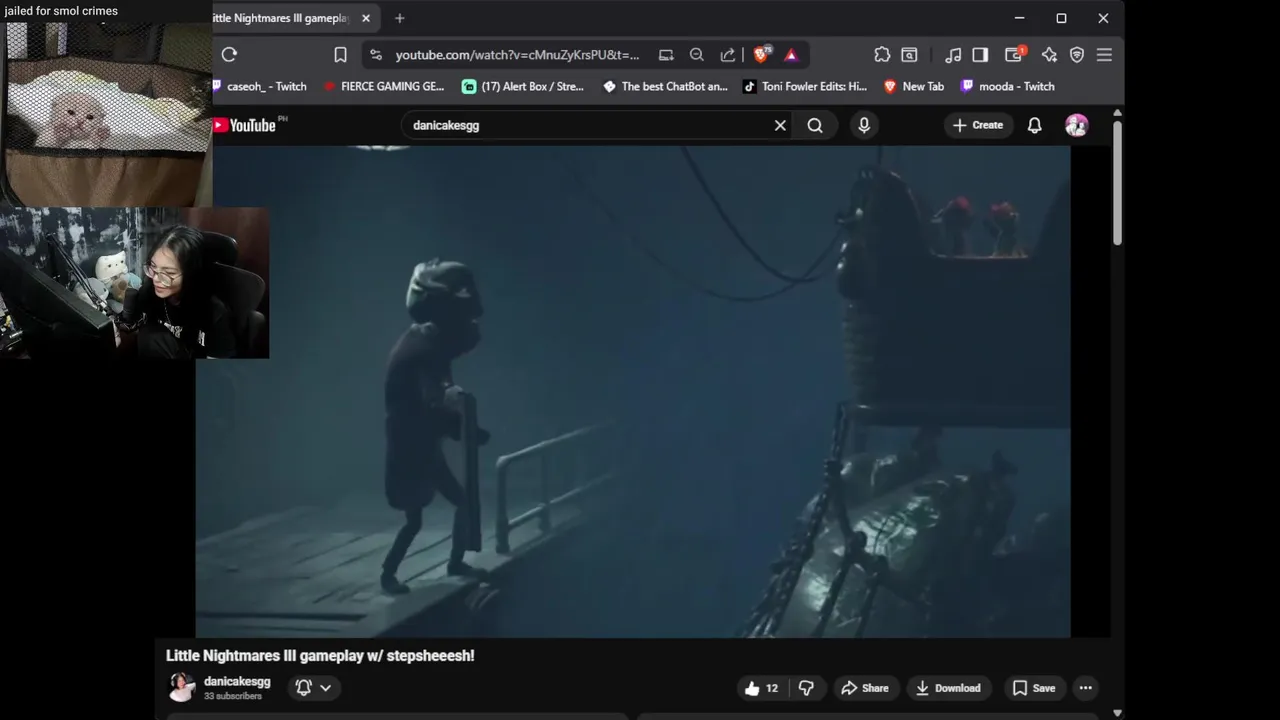
Task: Click the YouTube Create button
Action: [x=978, y=125]
